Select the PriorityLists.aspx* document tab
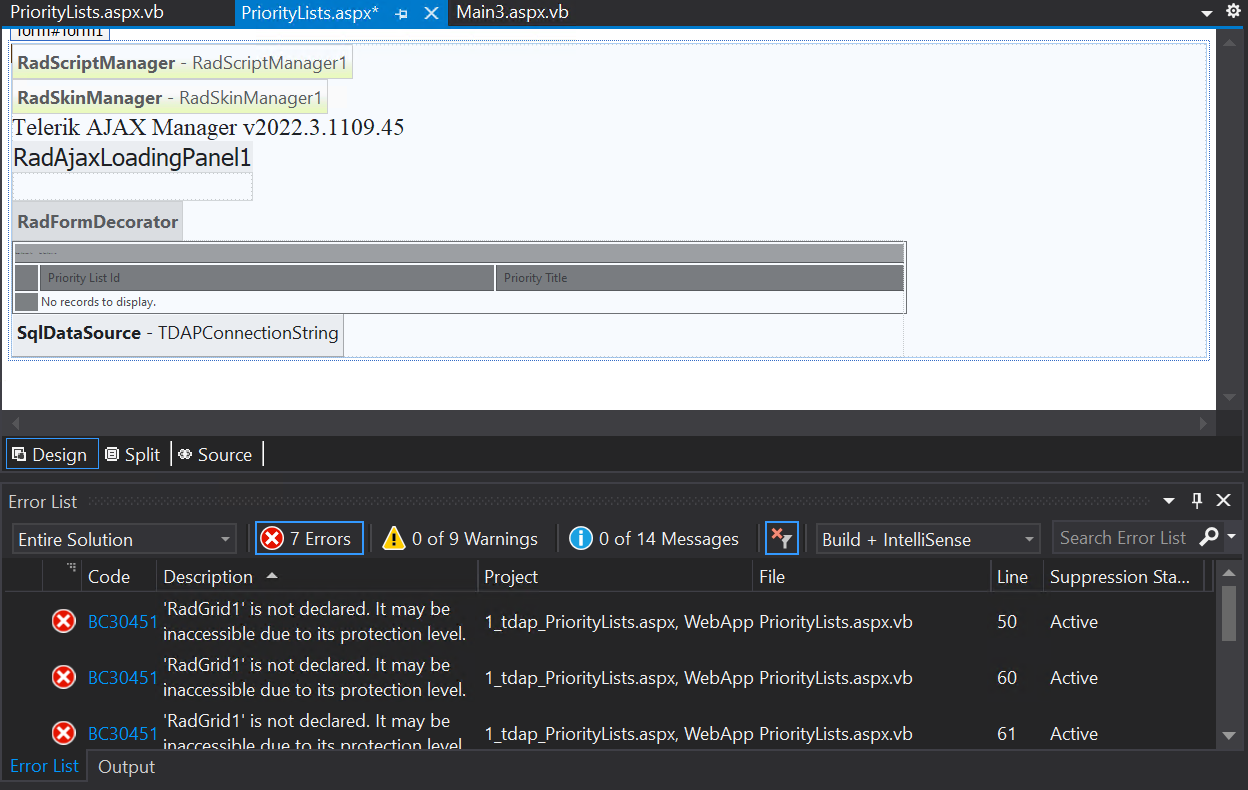This screenshot has height=790, width=1248. click(310, 13)
